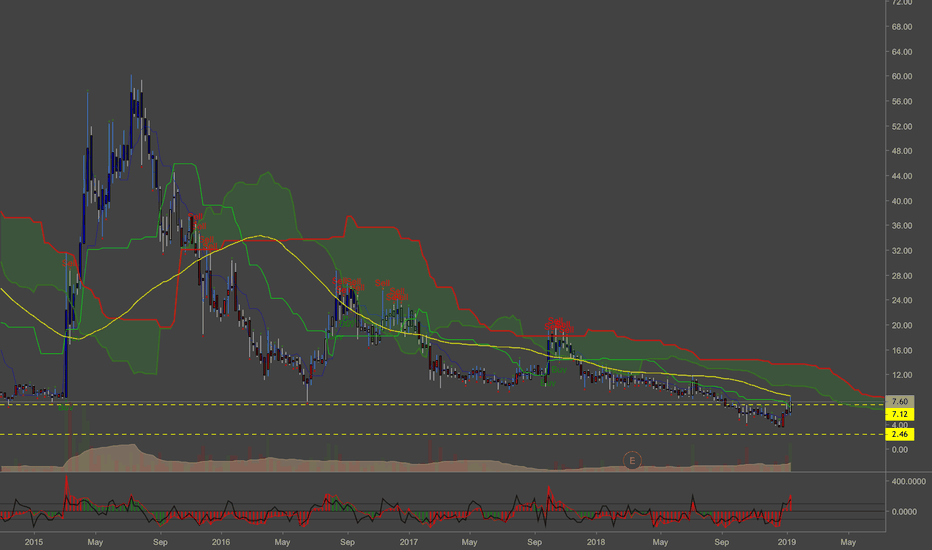Click the 28.00 price axis value
Viewport: 932px width, 550px height.
[902, 275]
